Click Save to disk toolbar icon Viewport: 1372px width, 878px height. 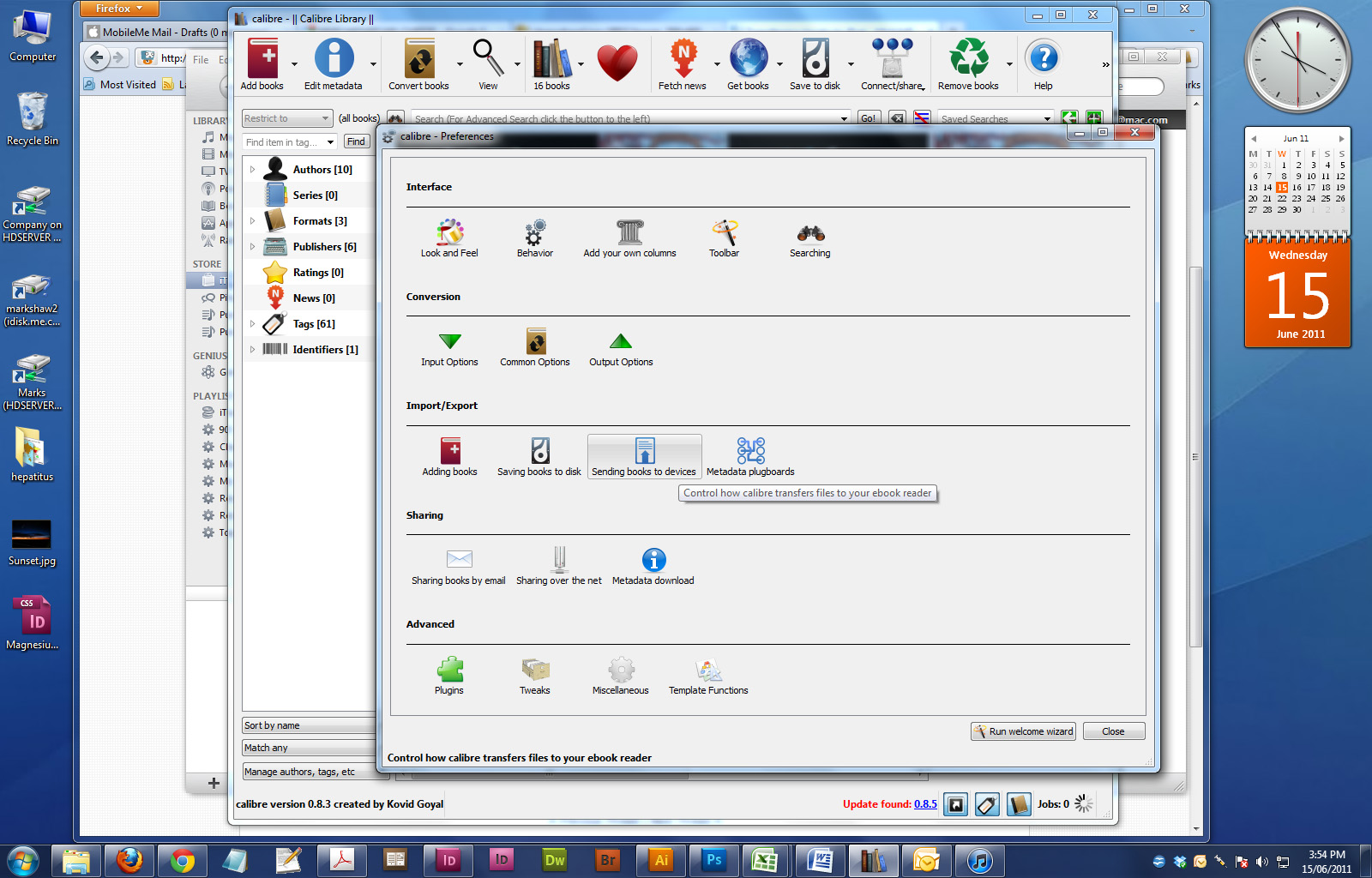pos(815,64)
